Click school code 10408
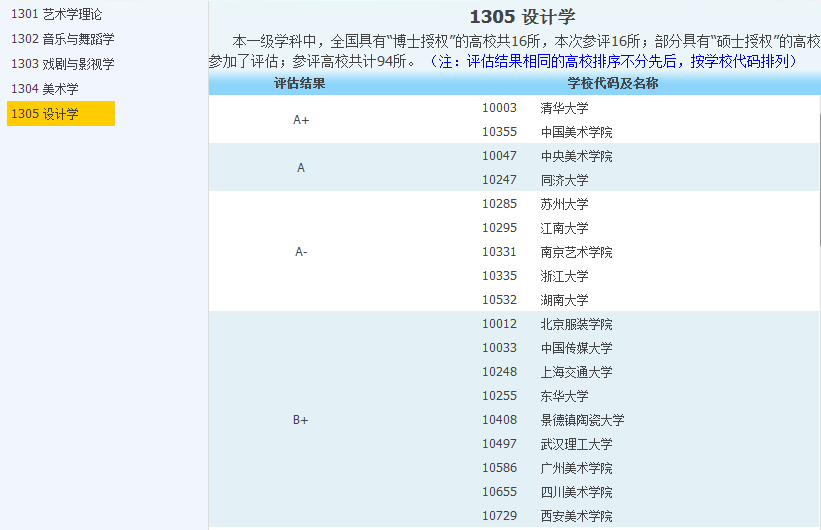Image resolution: width=821 pixels, height=530 pixels. click(500, 420)
